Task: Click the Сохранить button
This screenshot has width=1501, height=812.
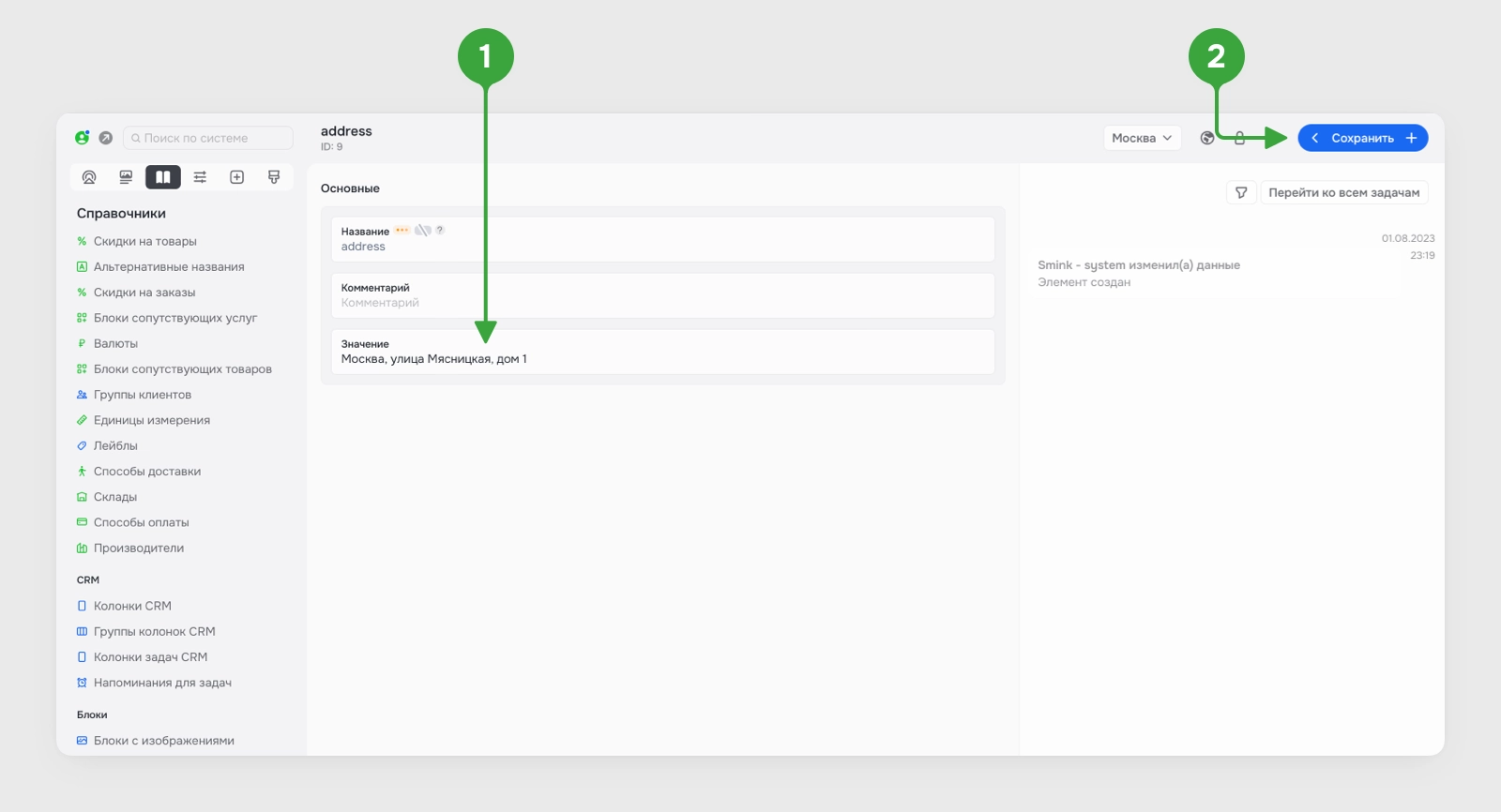Action: (x=1362, y=138)
